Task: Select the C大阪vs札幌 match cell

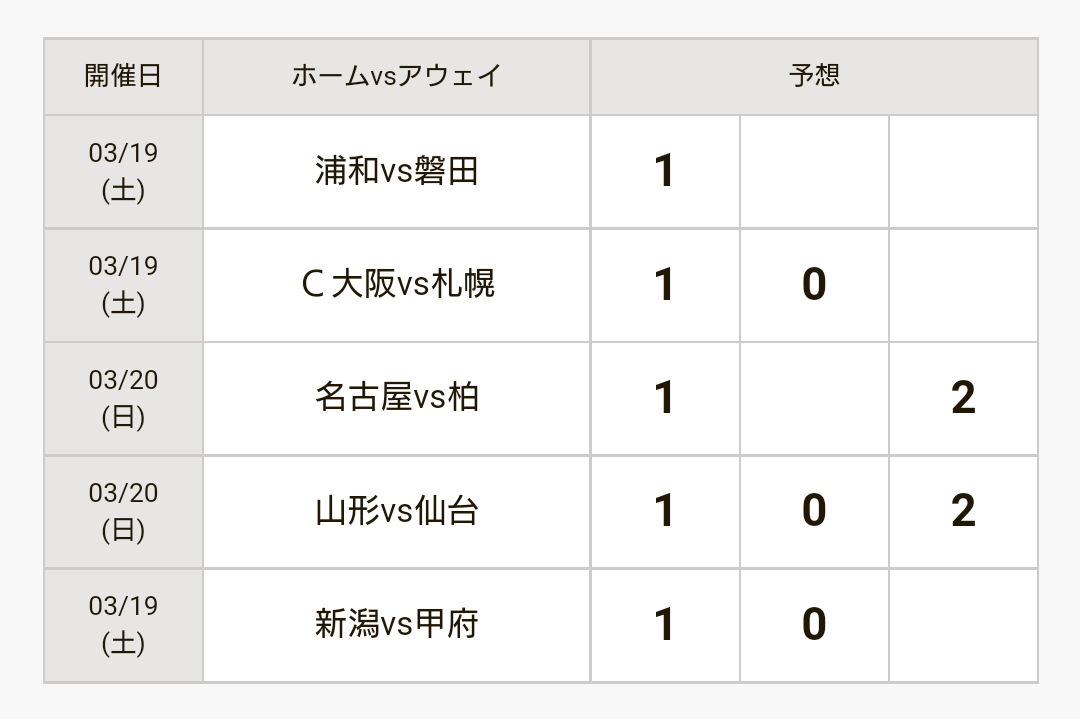Action: tap(397, 285)
